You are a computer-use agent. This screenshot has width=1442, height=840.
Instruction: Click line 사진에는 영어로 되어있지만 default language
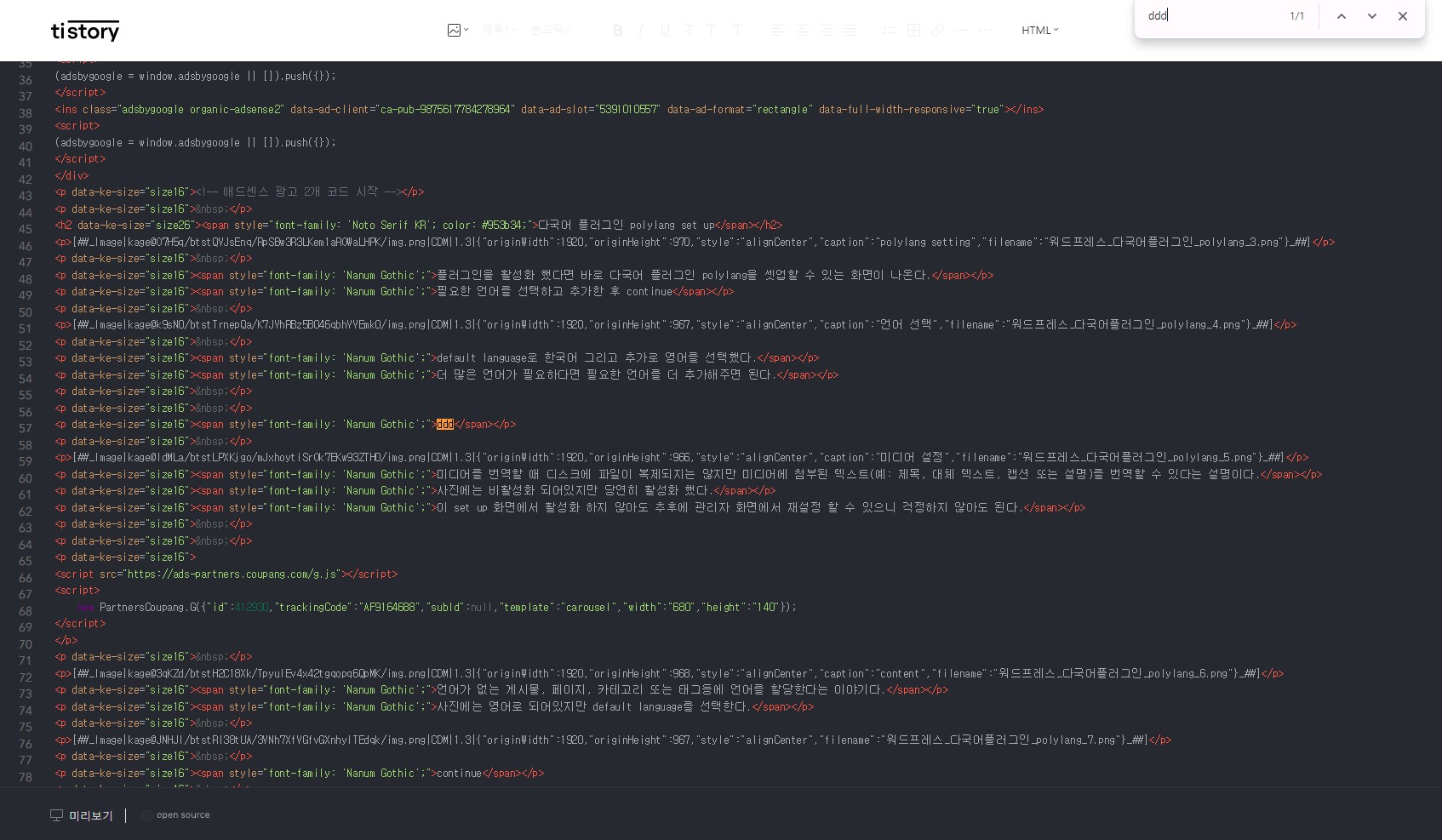434,706
